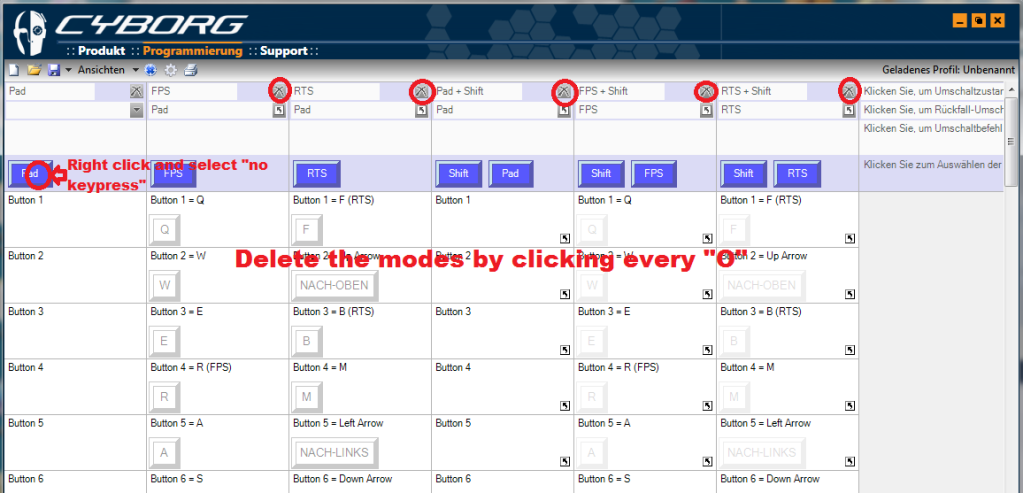Expand the arrow next to the save icon
This screenshot has height=493, width=1023.
pos(68,70)
